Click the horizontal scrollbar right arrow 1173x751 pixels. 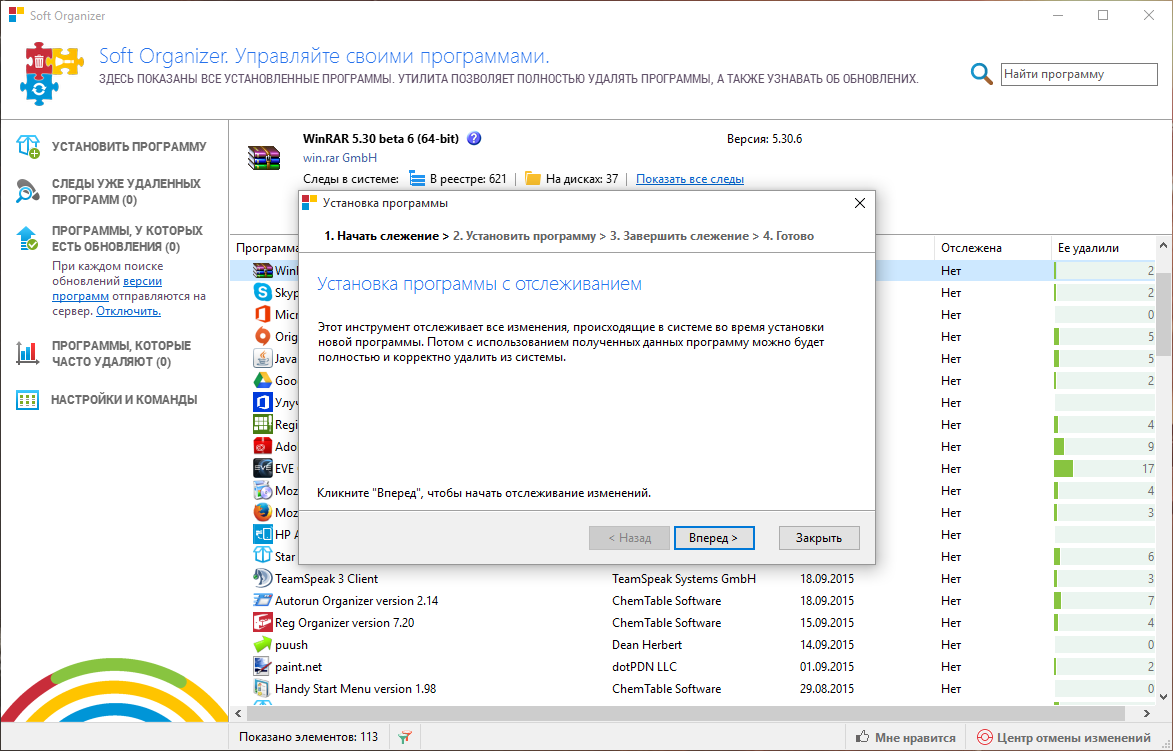[1148, 714]
